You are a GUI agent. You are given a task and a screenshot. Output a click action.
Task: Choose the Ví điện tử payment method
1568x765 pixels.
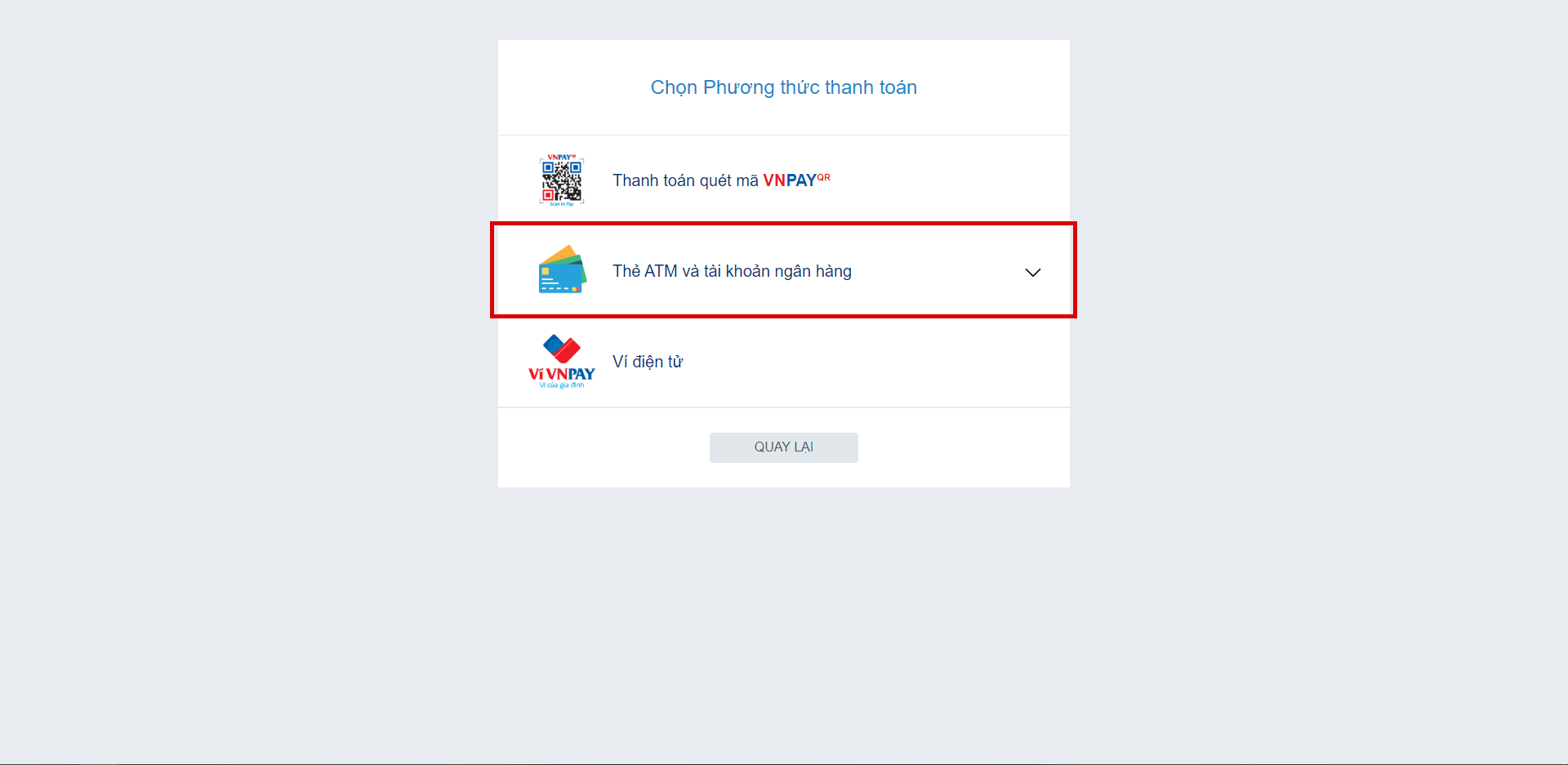pyautogui.click(x=784, y=362)
